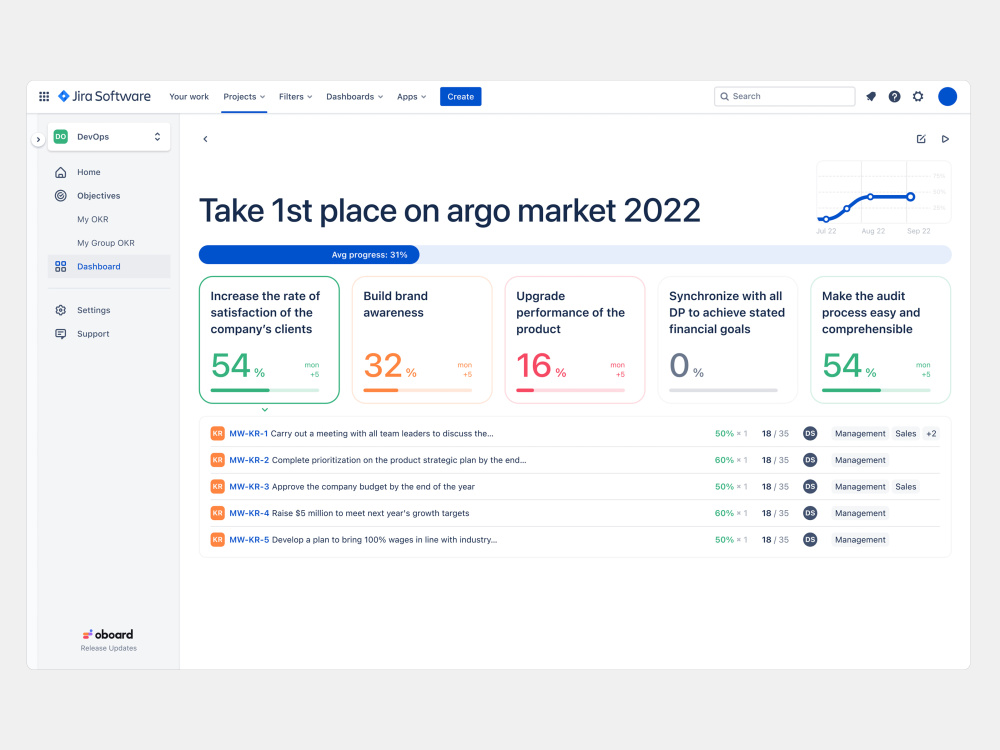
Task: Click the KR icon of MW-KR-4
Action: (x=217, y=513)
